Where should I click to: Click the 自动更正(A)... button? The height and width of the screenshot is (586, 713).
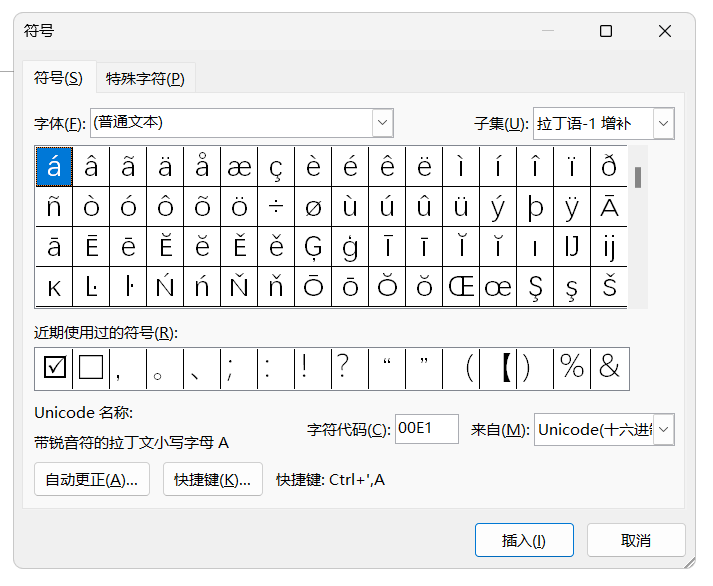pos(92,479)
